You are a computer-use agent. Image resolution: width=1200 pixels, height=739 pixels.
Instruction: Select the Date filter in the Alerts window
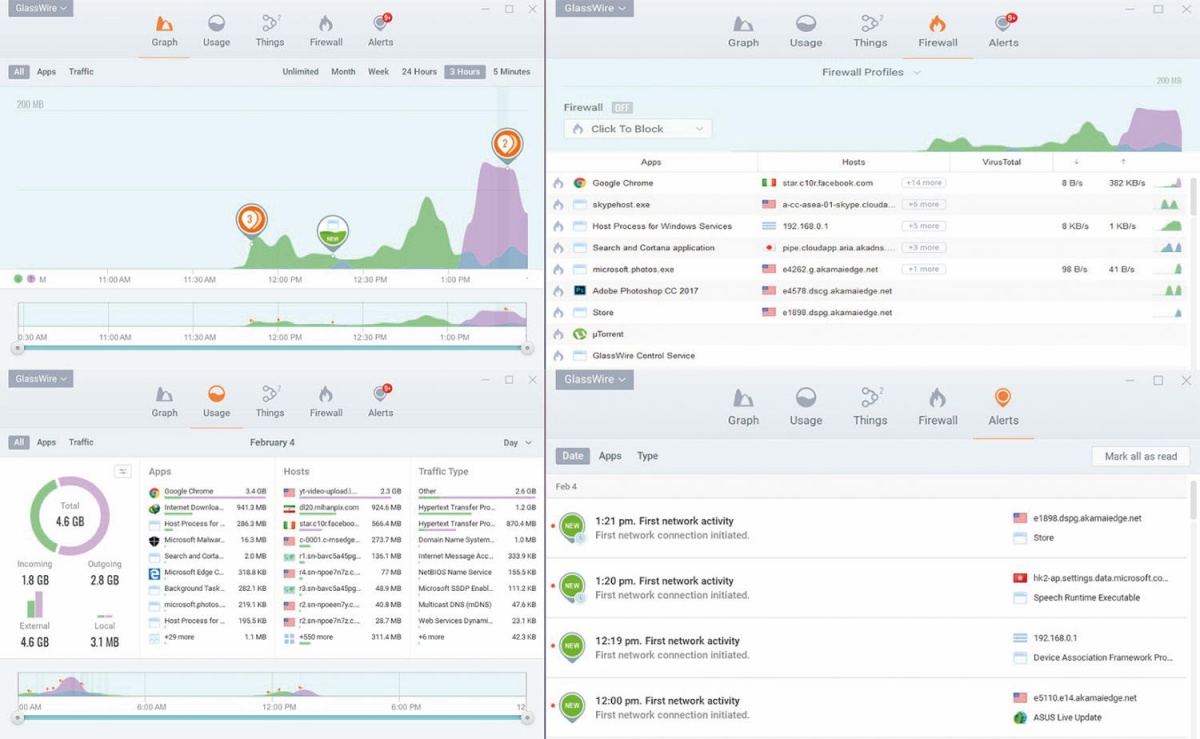[572, 456]
